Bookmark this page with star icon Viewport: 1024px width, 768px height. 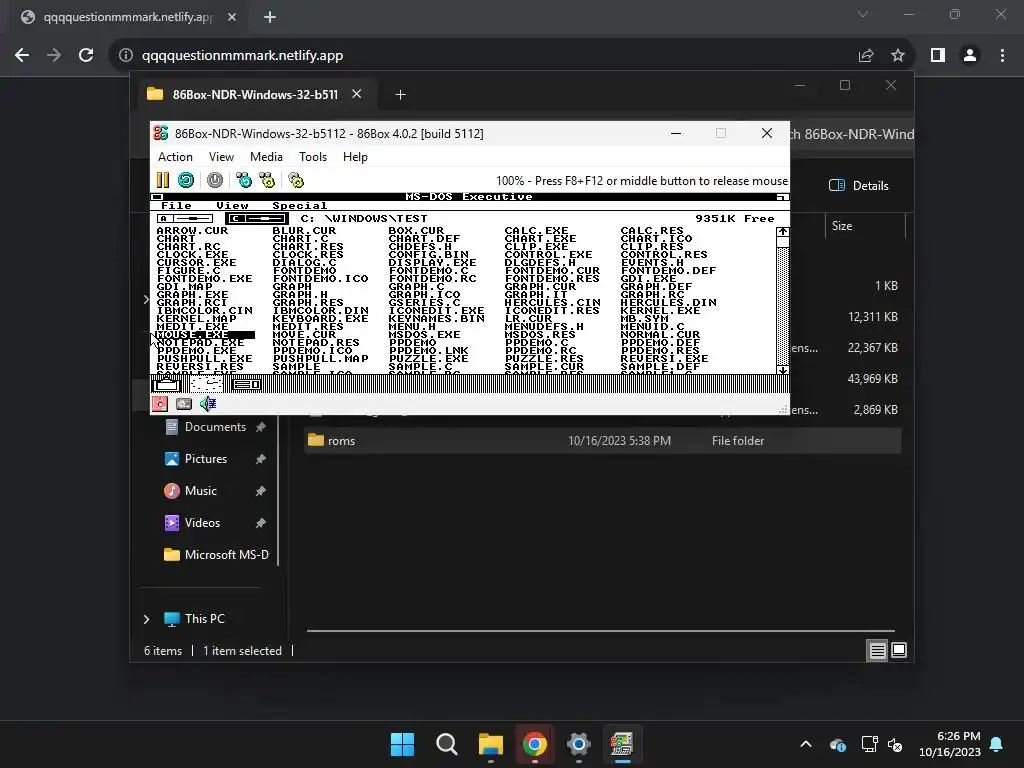click(898, 56)
